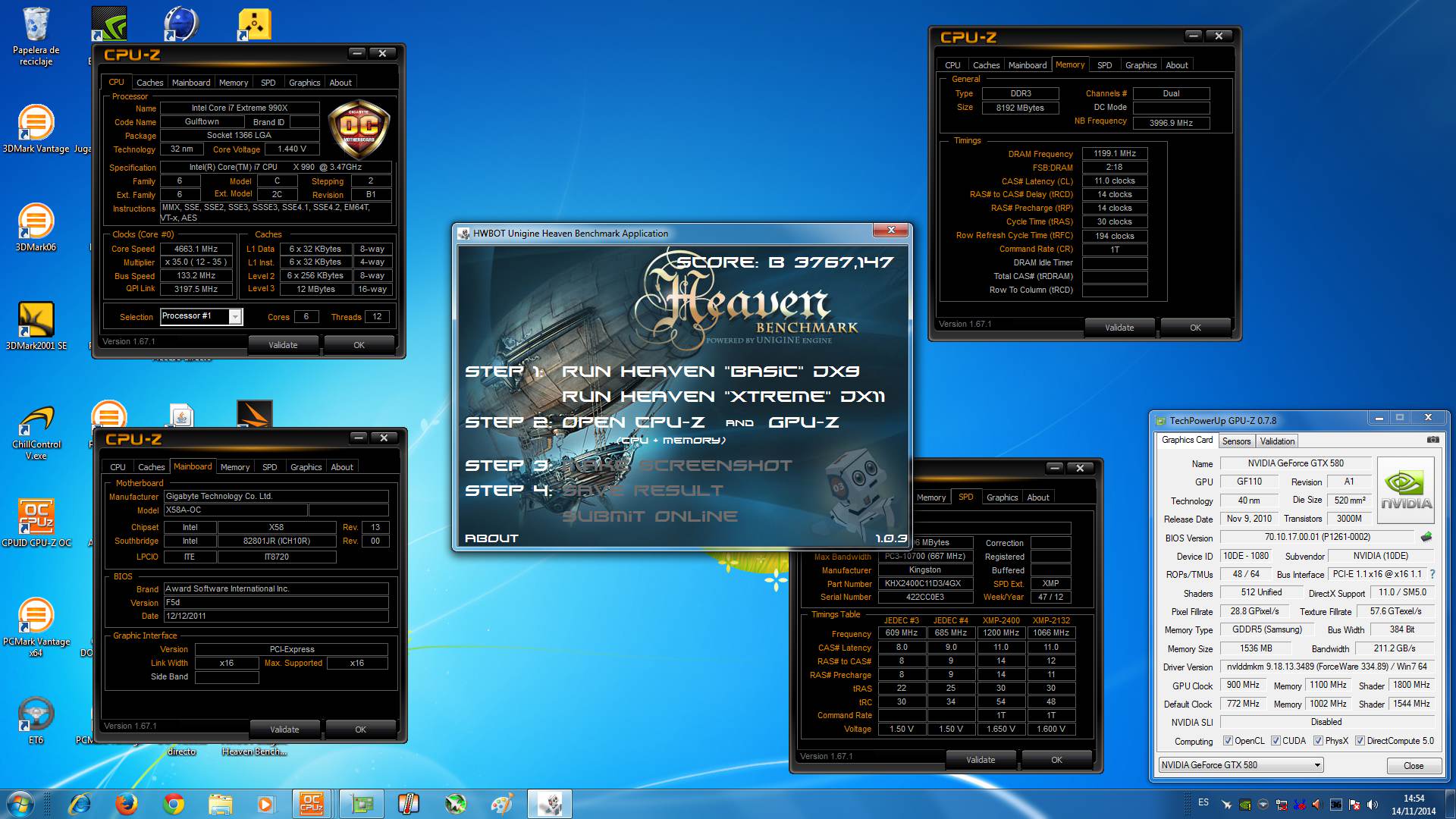Click OK in CPU-Z Memory window
Image resolution: width=1456 pixels, height=819 pixels.
[x=1195, y=328]
